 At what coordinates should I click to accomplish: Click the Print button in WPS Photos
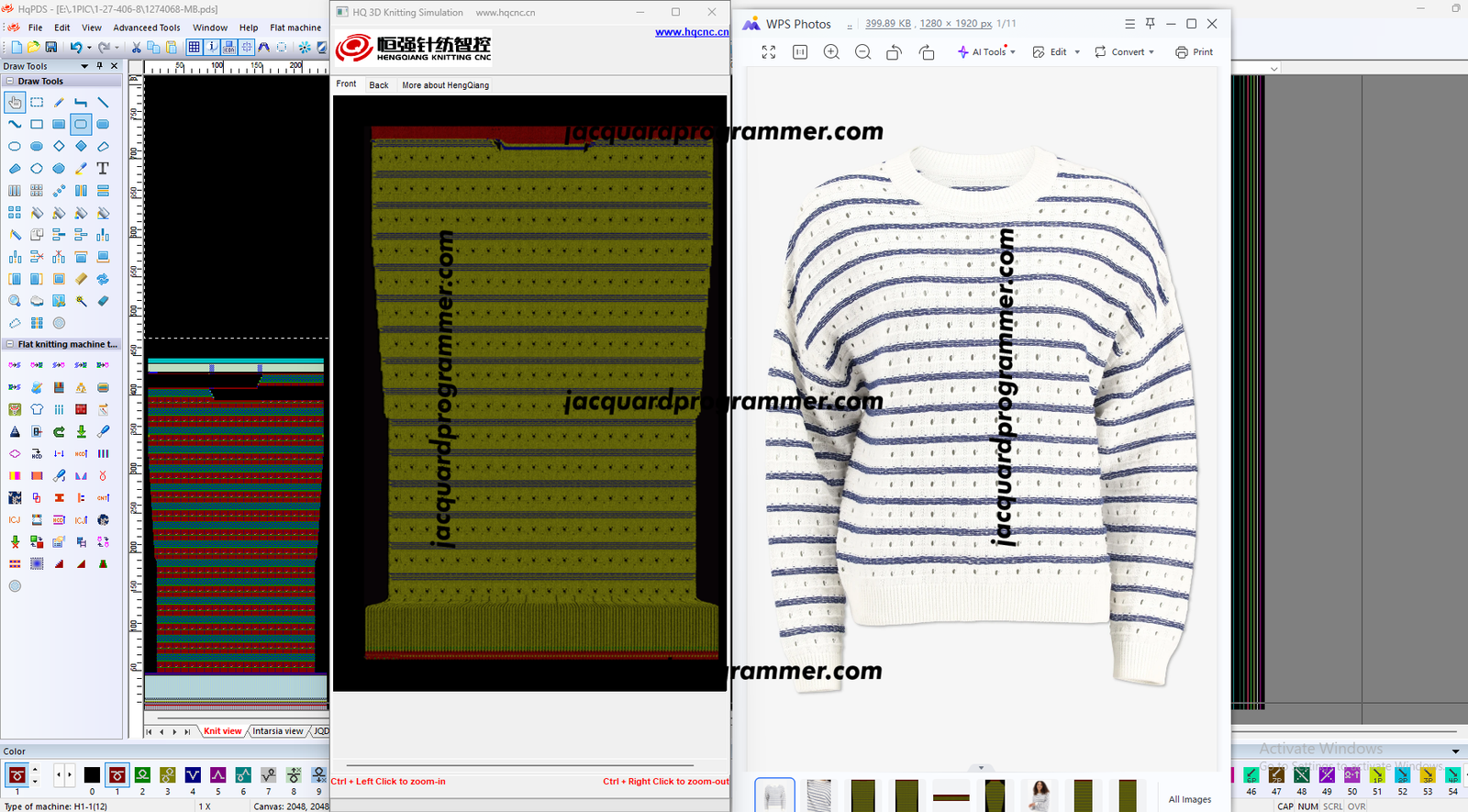pyautogui.click(x=1195, y=52)
